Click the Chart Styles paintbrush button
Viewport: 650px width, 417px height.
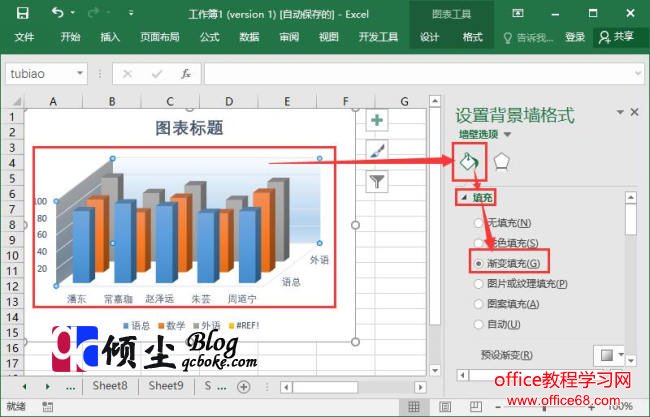click(377, 151)
